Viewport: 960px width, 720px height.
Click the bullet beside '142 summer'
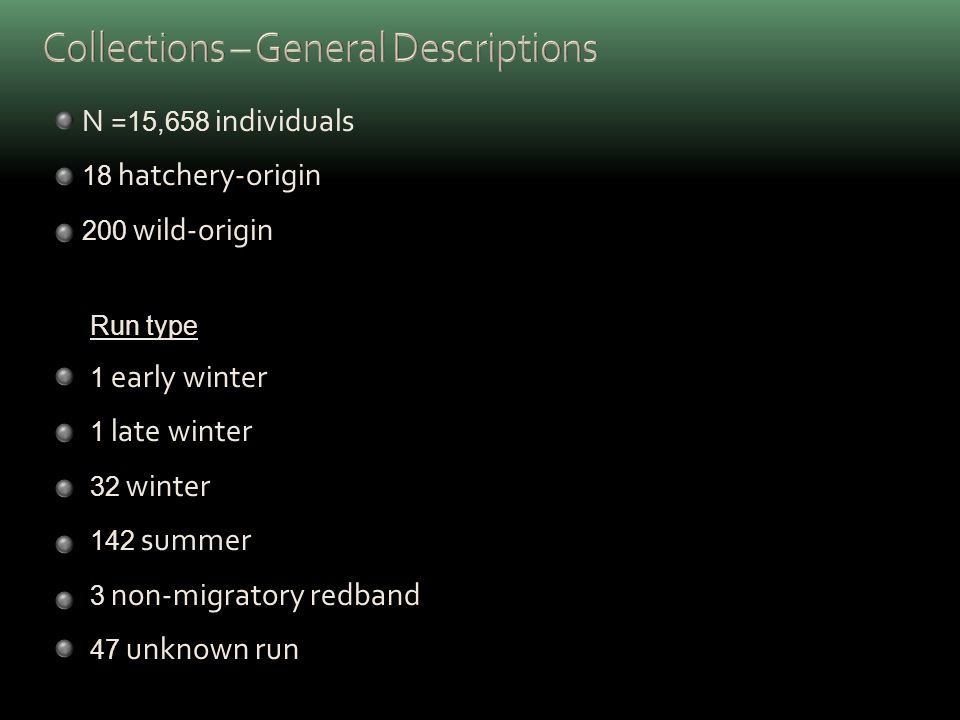(64, 543)
